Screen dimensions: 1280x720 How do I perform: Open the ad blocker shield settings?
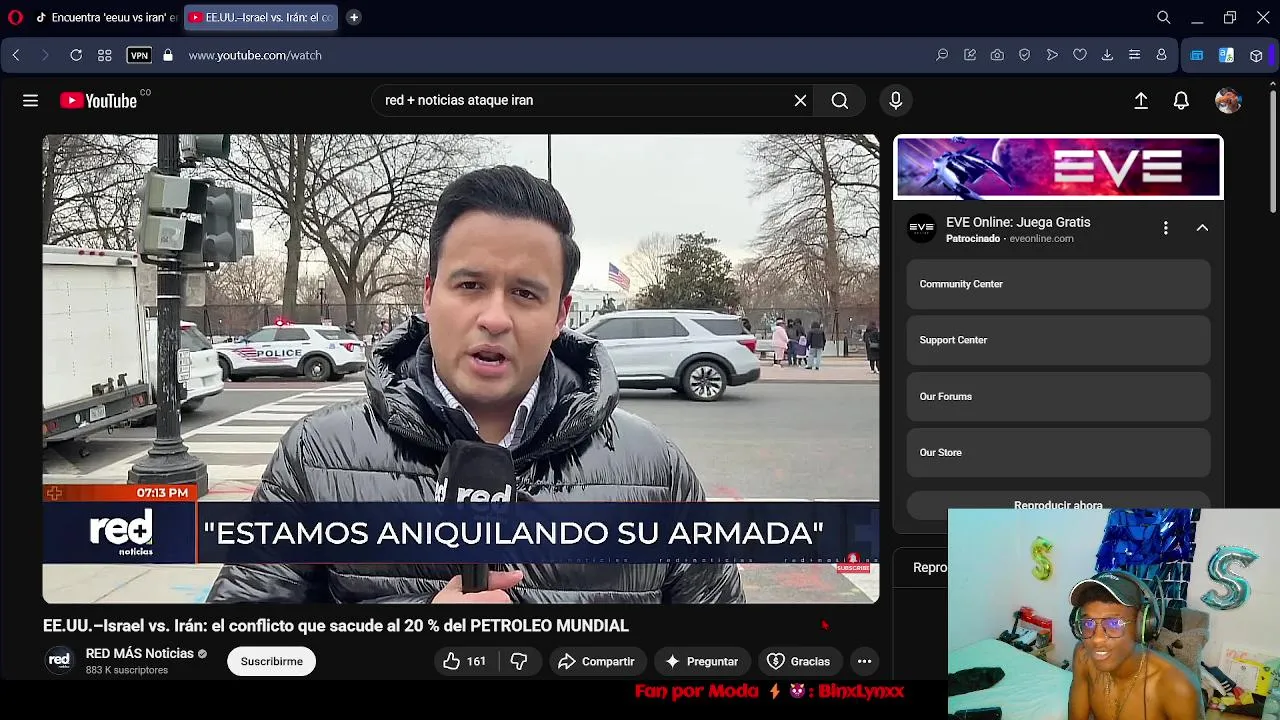coord(1025,55)
